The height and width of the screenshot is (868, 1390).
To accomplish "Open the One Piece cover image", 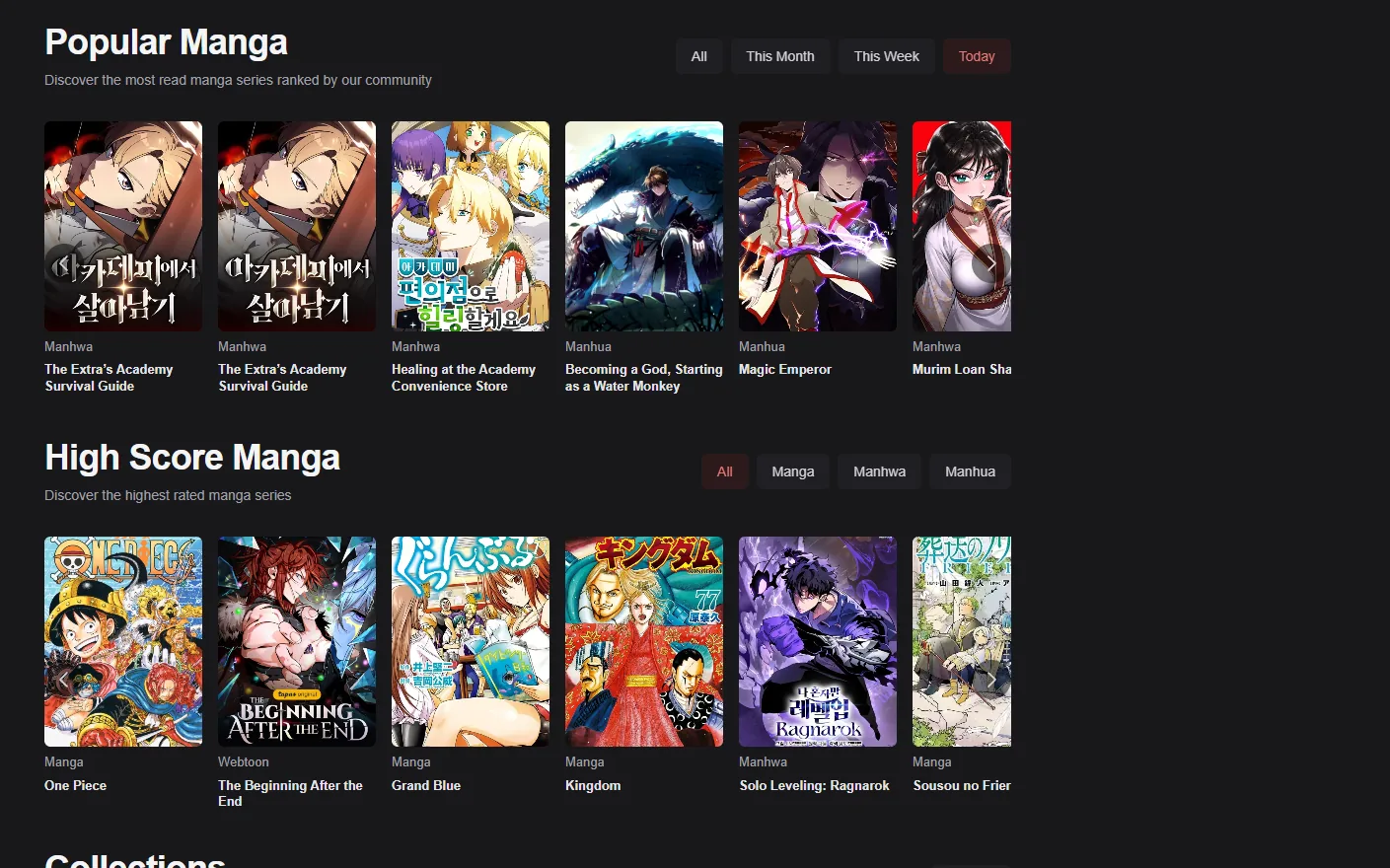I will click(123, 641).
